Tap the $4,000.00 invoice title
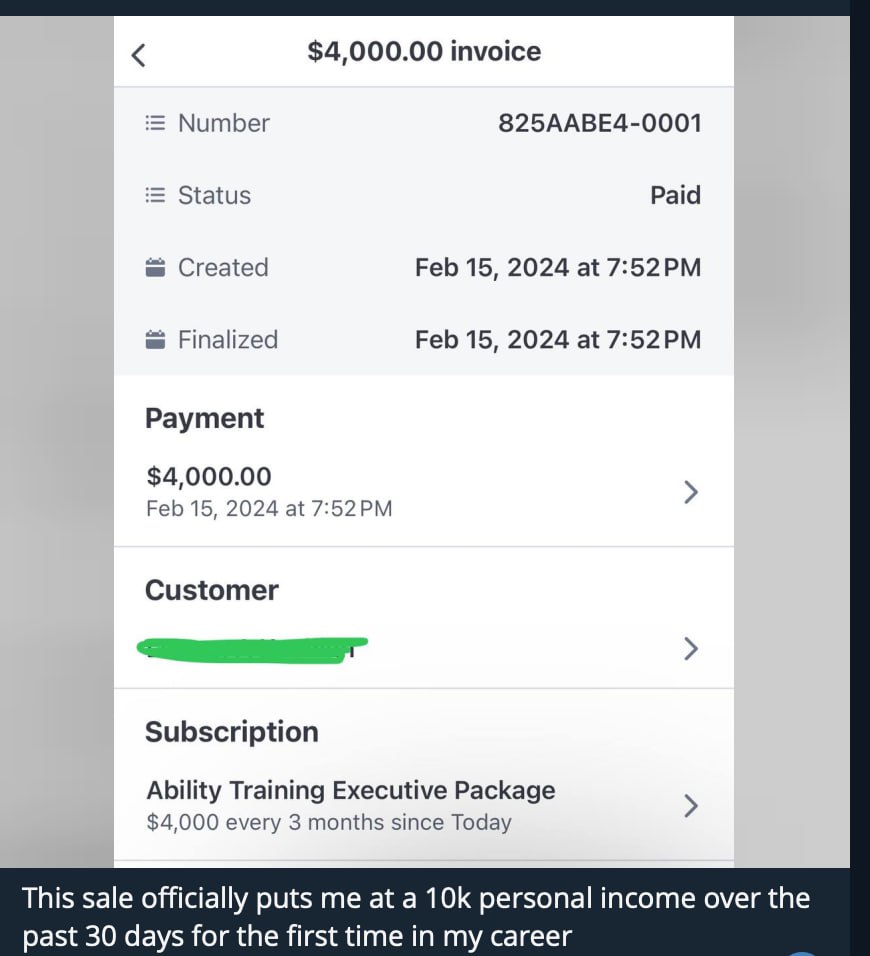The width and height of the screenshot is (870, 956). tap(424, 51)
